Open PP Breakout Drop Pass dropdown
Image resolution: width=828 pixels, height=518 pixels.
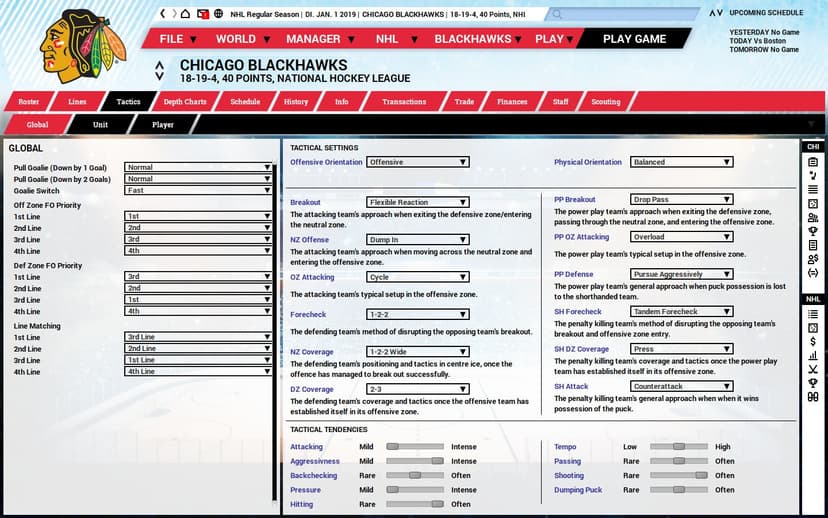click(x=682, y=200)
